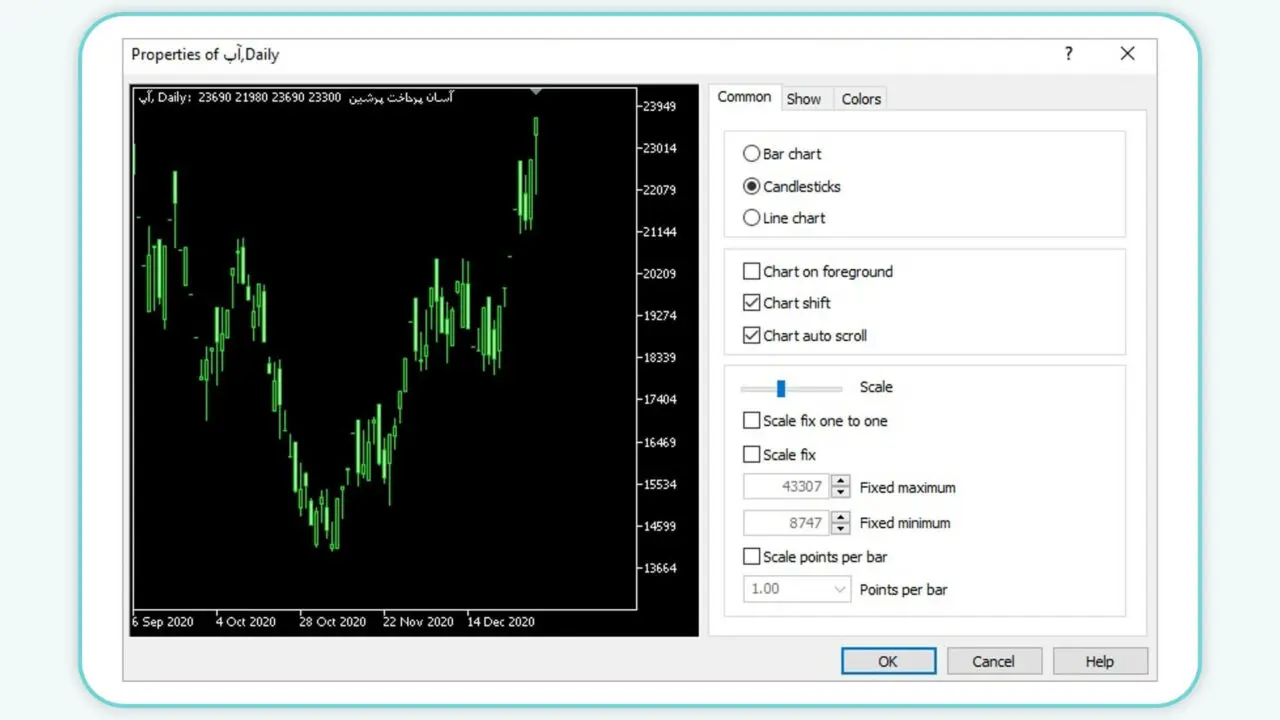1280x720 pixels.
Task: Open the Colors tab
Action: tap(861, 99)
